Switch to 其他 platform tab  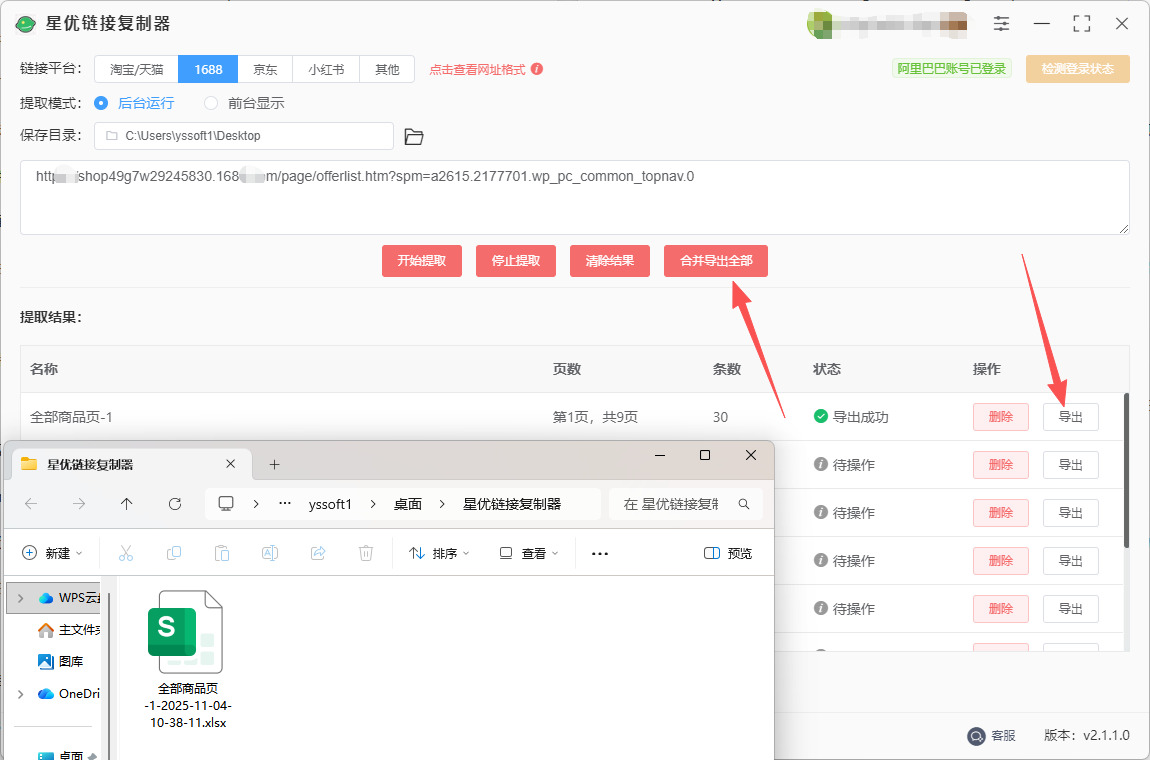click(387, 70)
